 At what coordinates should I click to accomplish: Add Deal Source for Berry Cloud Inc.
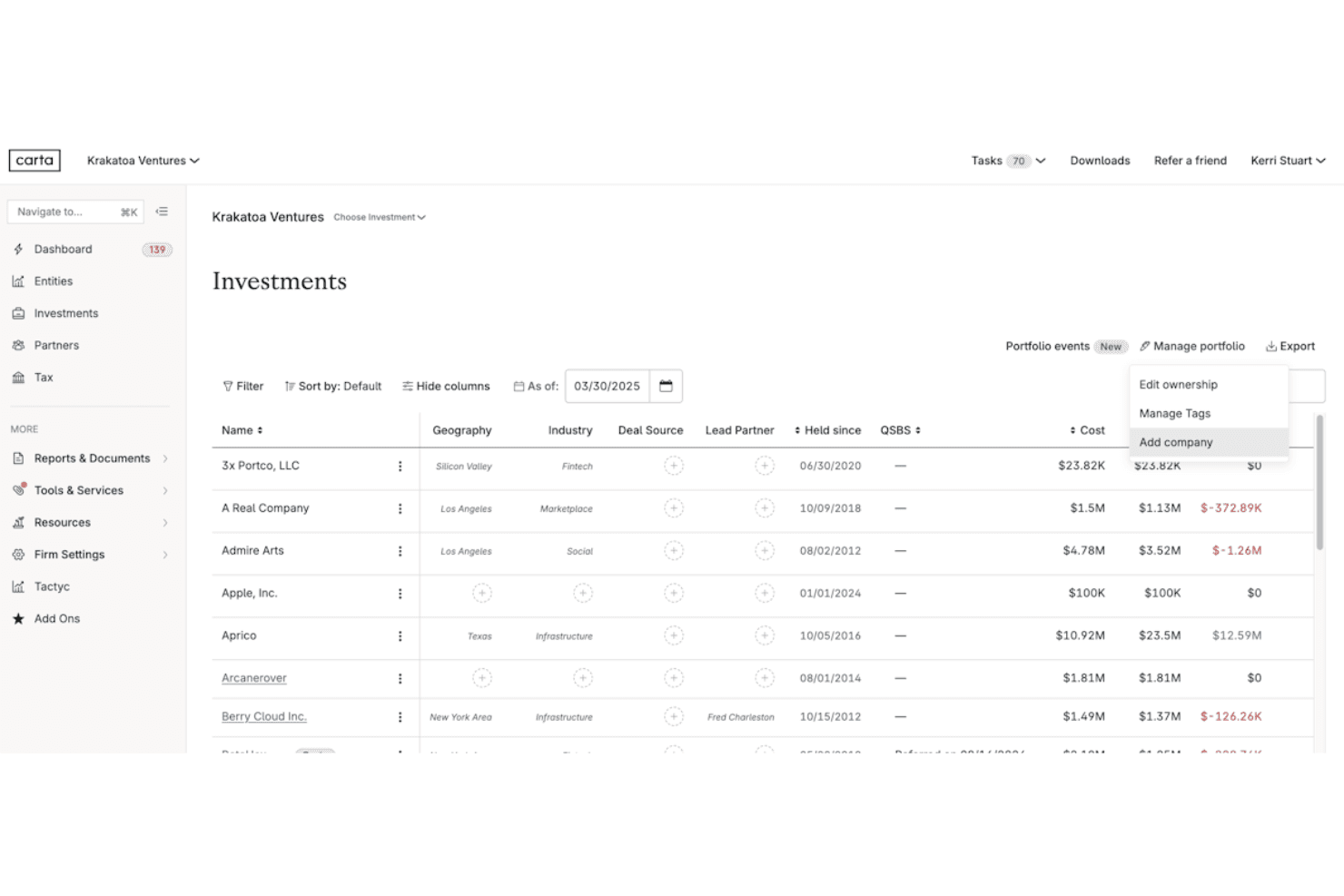(674, 716)
